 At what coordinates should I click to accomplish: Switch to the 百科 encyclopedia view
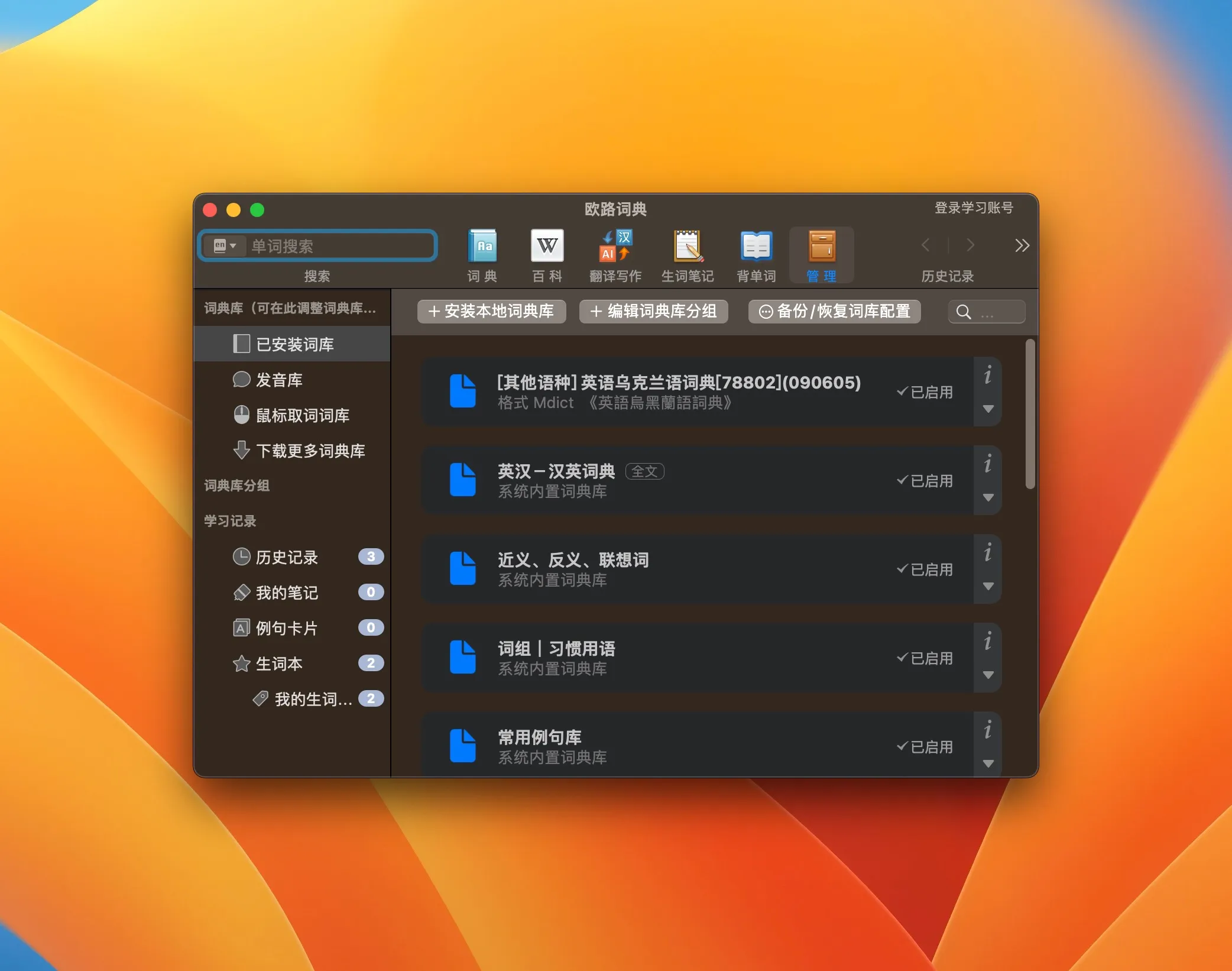(x=546, y=253)
